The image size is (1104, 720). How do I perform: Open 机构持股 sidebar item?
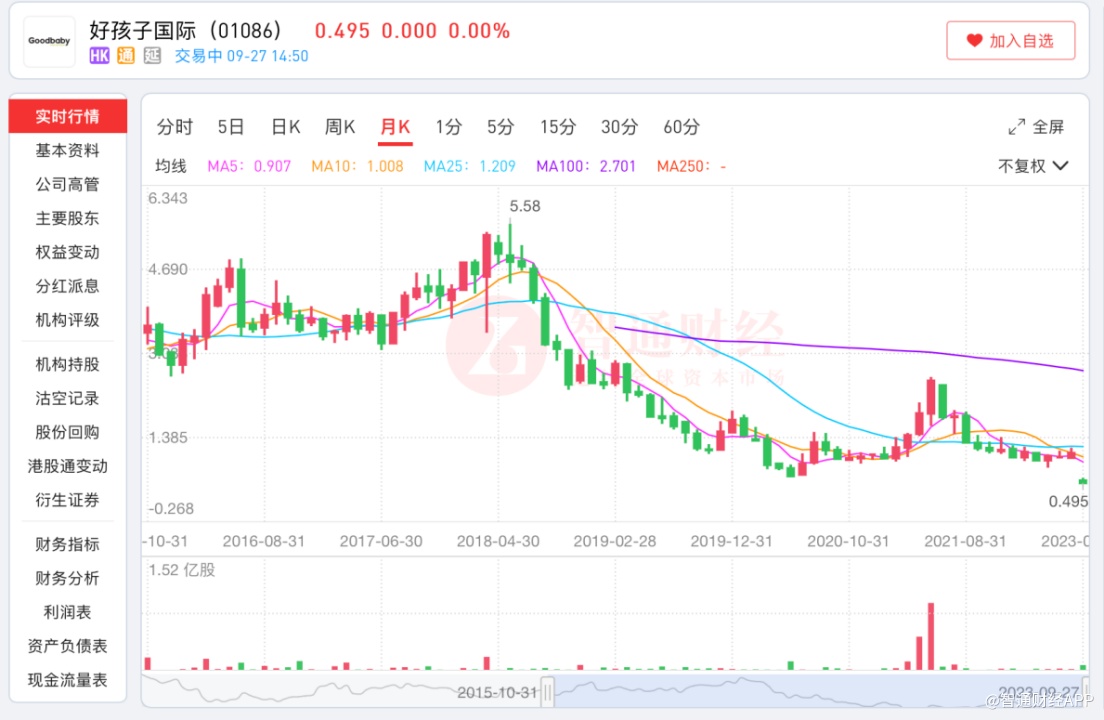coord(68,364)
